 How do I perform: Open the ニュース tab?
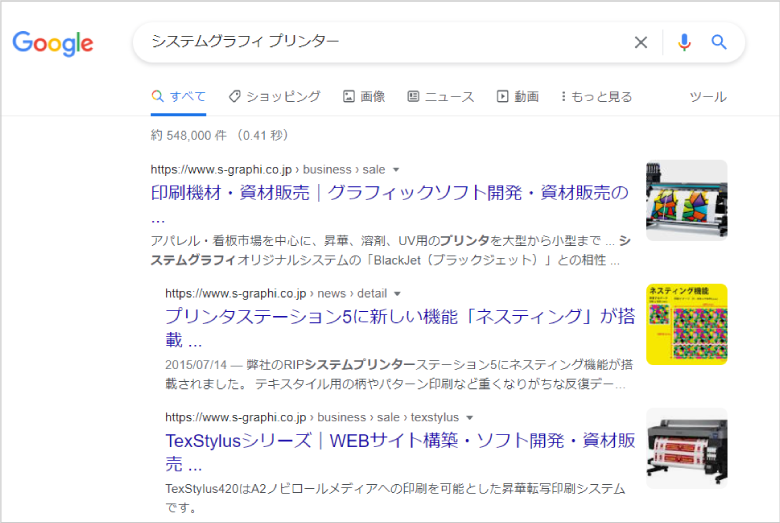click(441, 97)
